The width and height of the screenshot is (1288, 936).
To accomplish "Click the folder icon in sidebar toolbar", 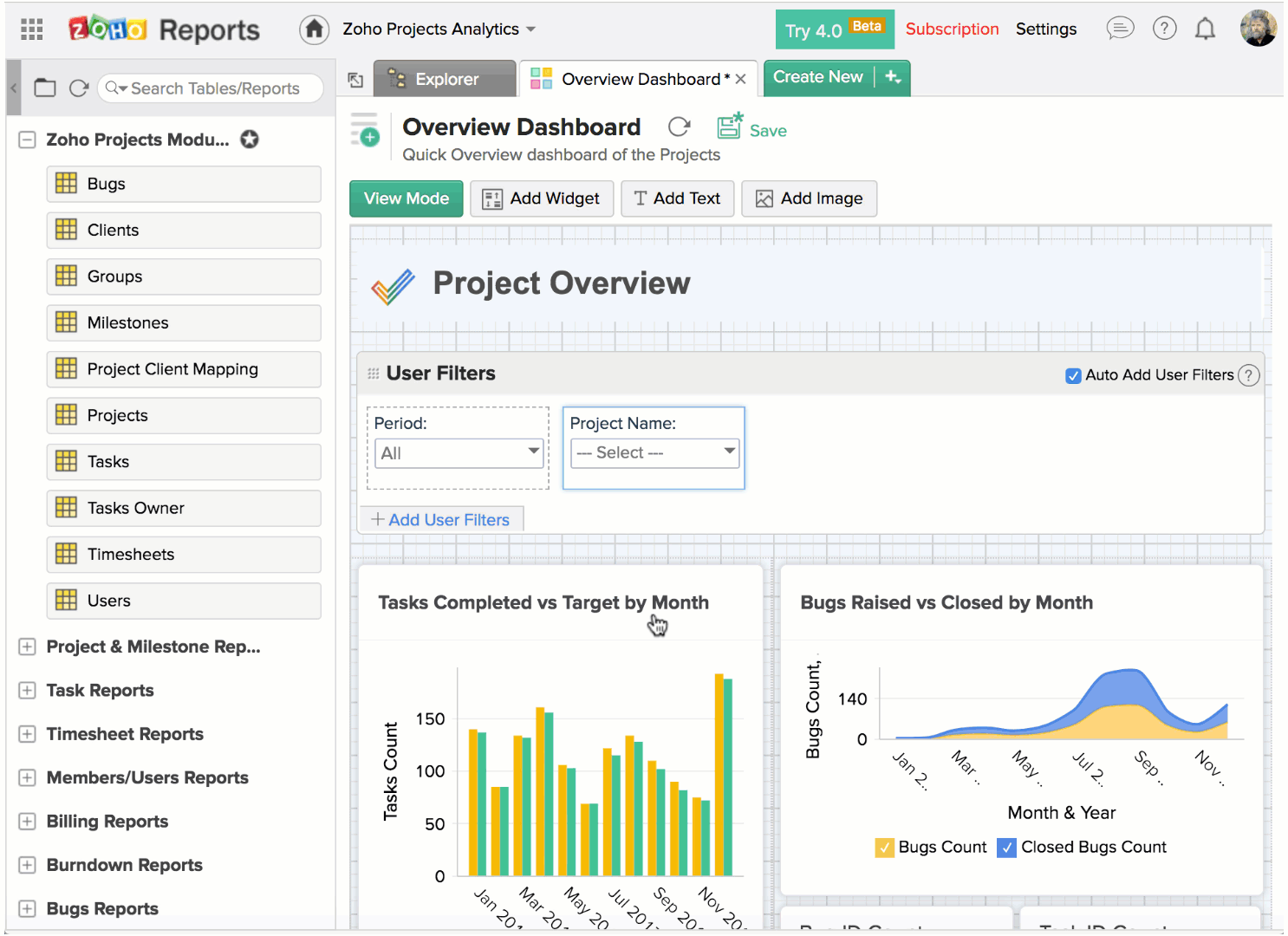I will [x=45, y=88].
